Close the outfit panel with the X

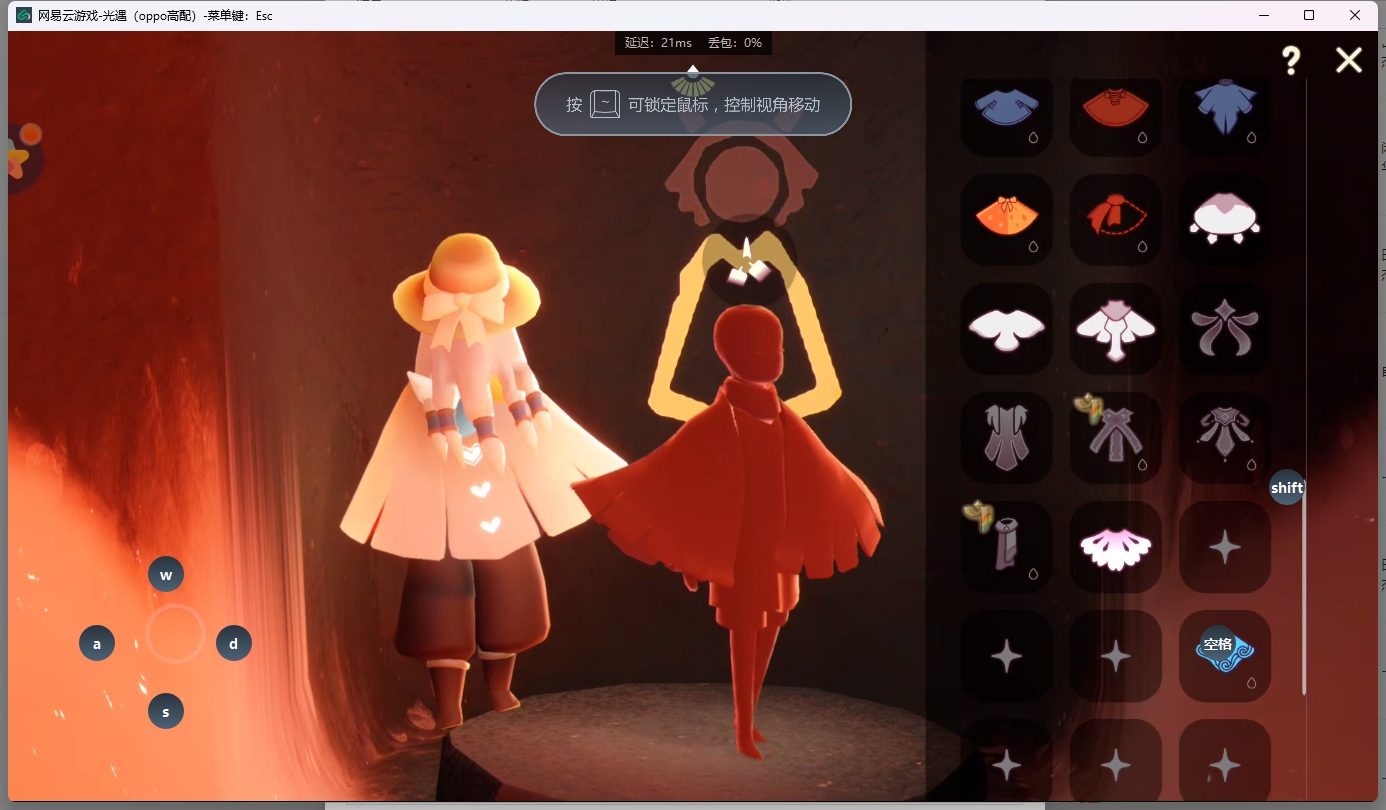coord(1349,60)
